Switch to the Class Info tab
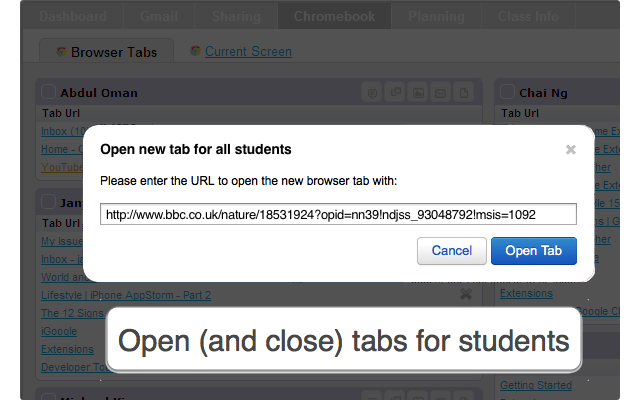This screenshot has width=640, height=400. pos(528,16)
